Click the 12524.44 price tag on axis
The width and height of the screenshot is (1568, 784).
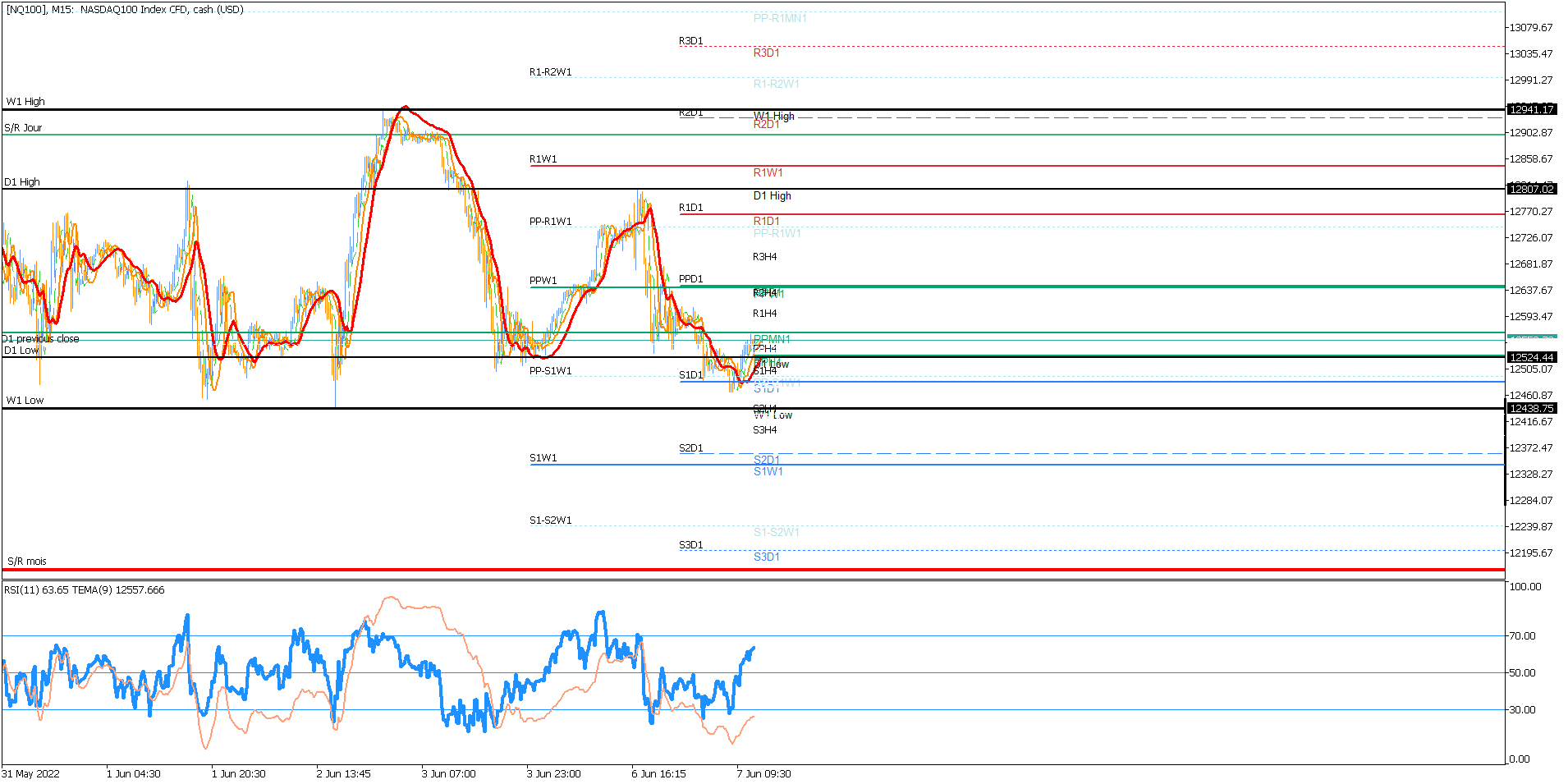[1532, 357]
